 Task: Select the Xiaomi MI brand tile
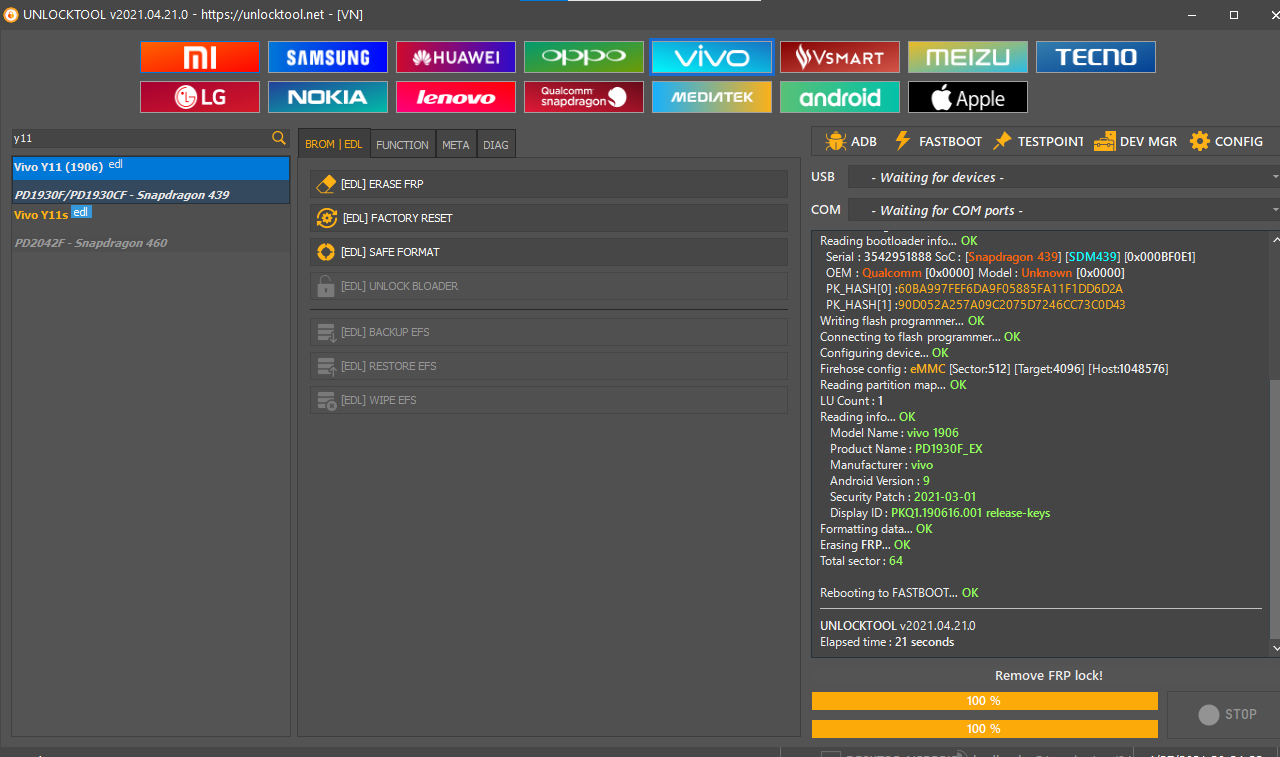pyautogui.click(x=200, y=57)
